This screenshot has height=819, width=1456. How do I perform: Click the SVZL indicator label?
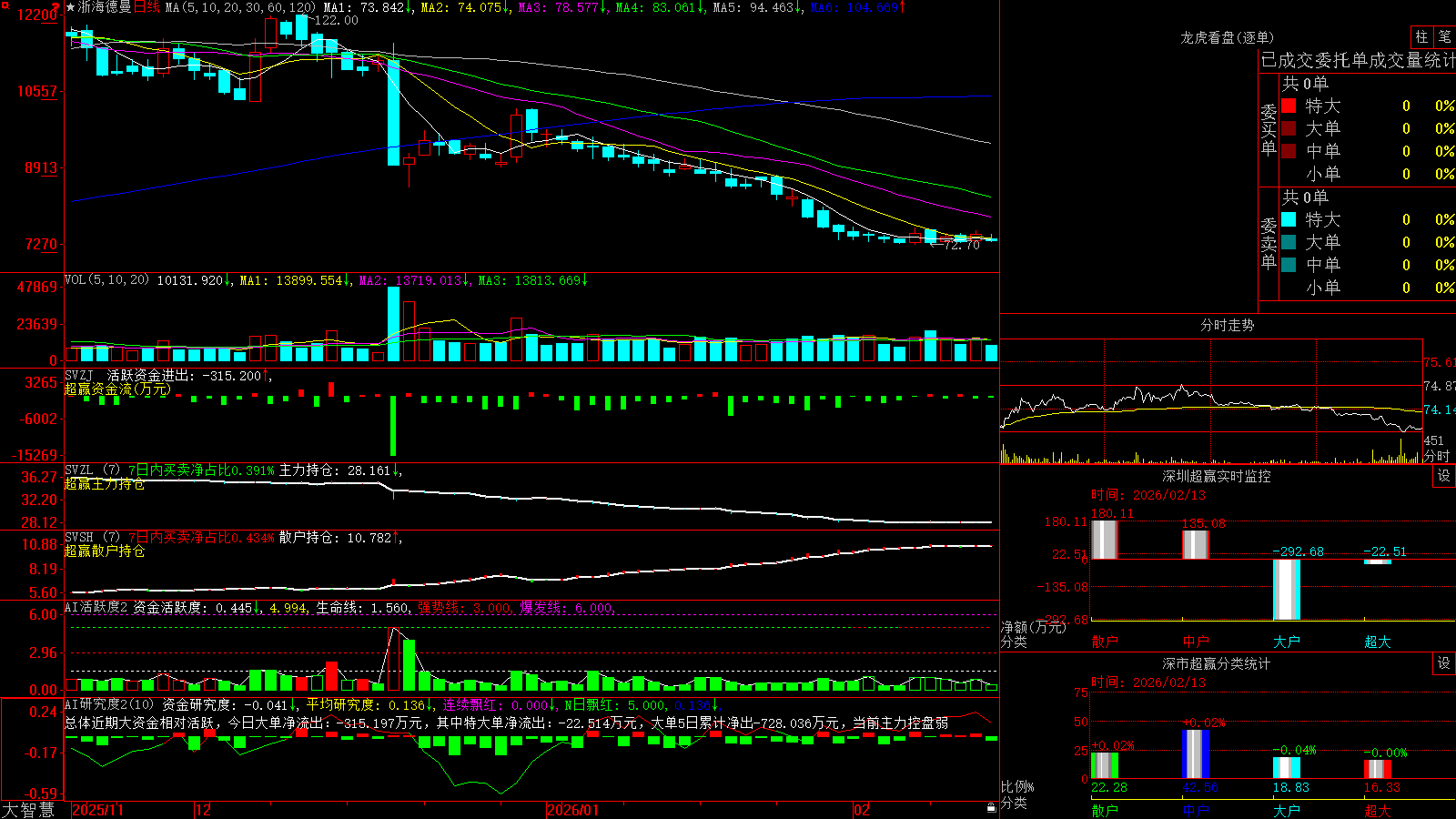[x=78, y=470]
